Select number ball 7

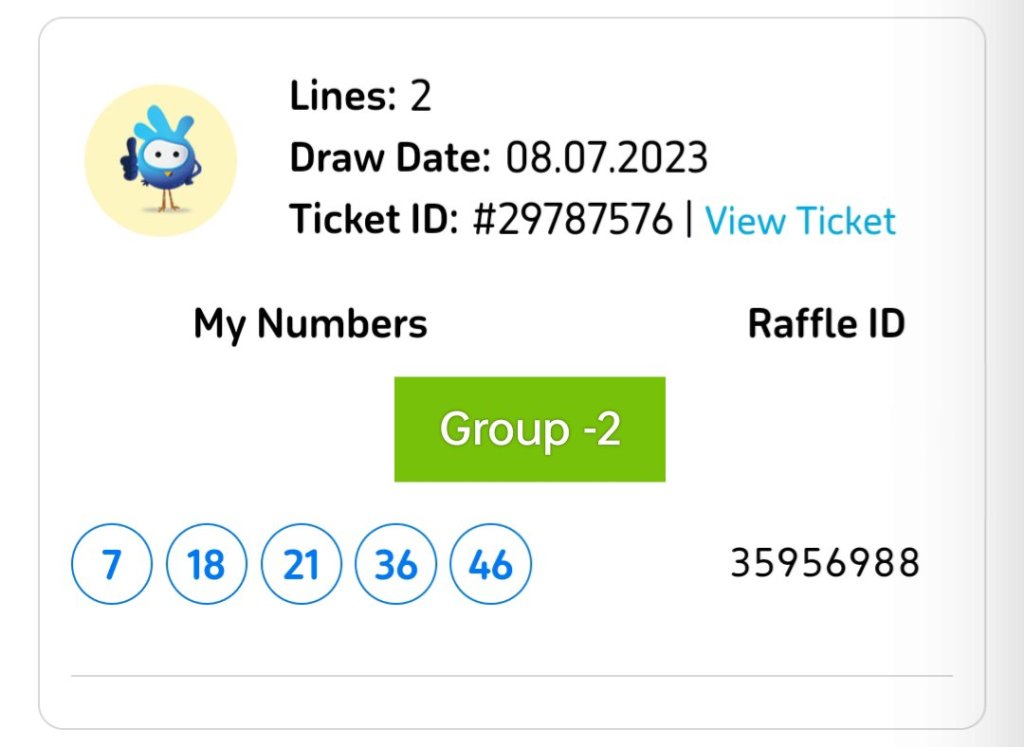(x=111, y=565)
